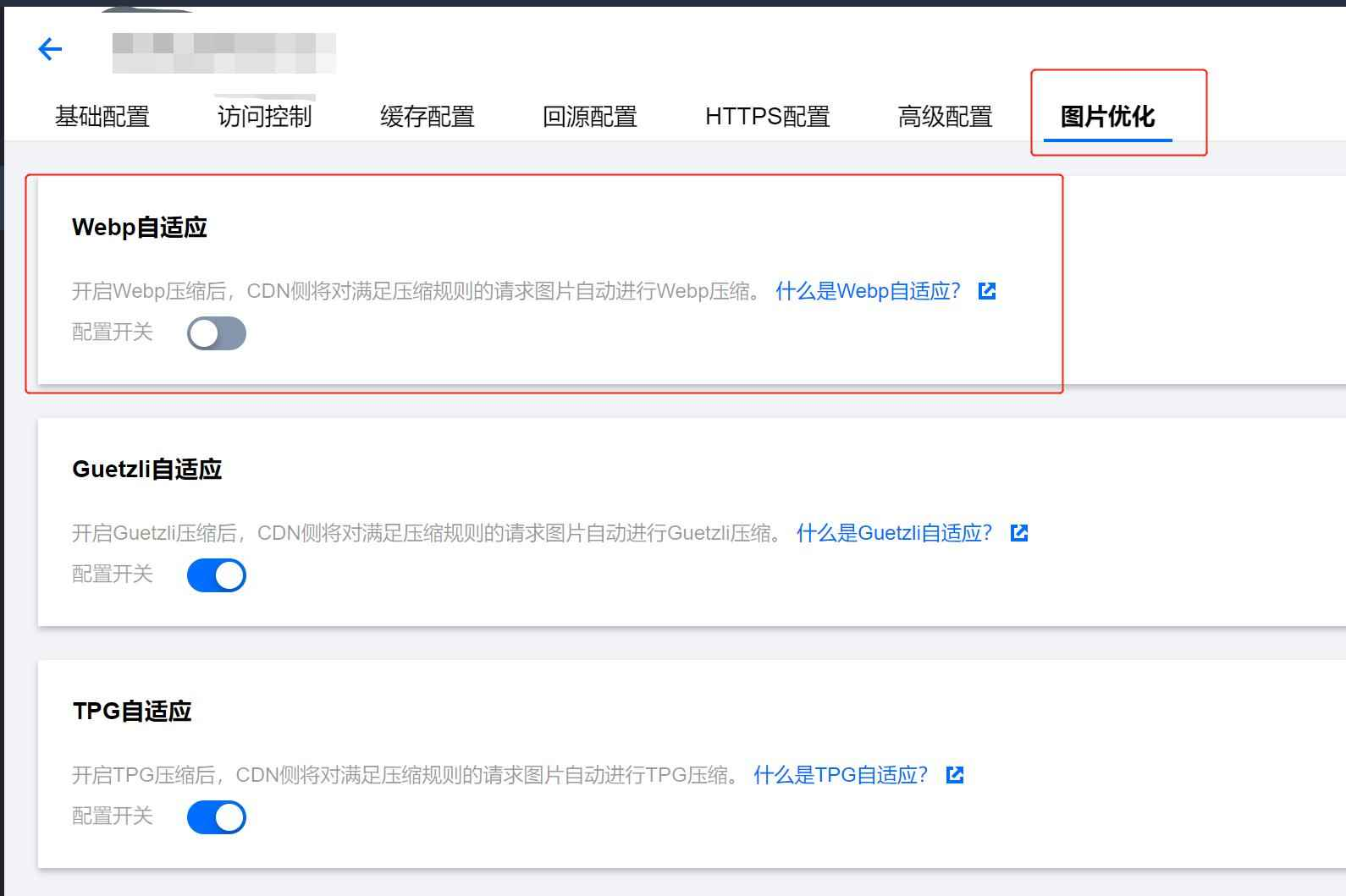Click external link icon beside Guetzli help link
This screenshot has height=896, width=1346.
coord(1019,533)
